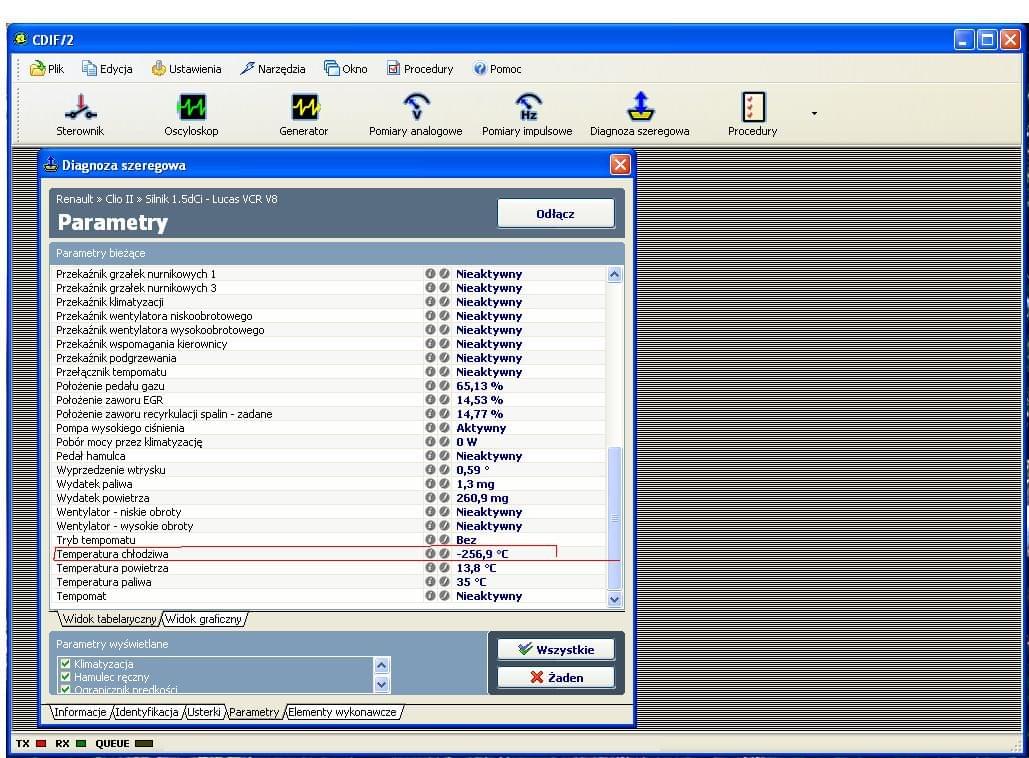Switch to the Usterki tab

204,712
